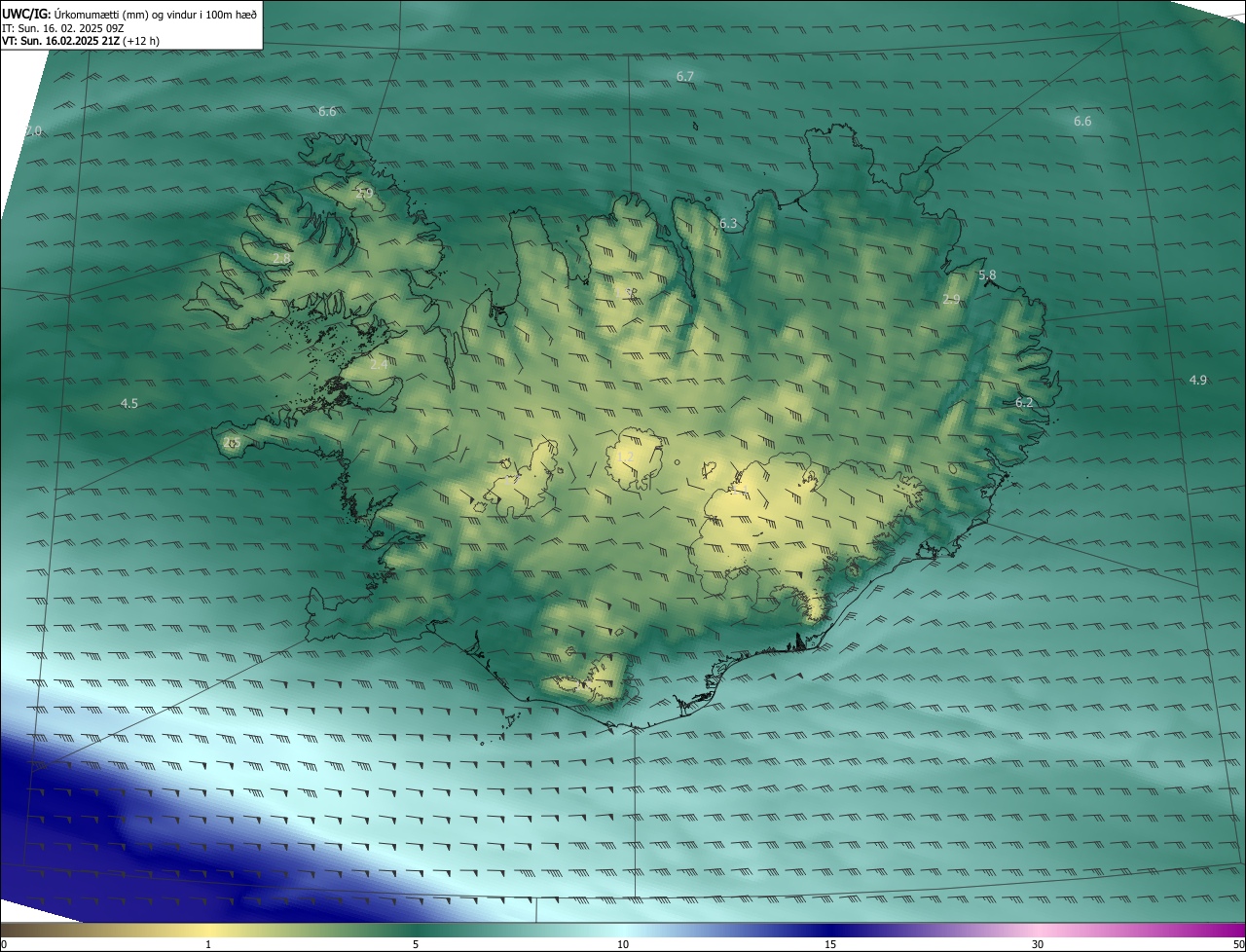This screenshot has height=952, width=1246.
Task: Click the 5.8 value label on the map
Action: pyautogui.click(x=987, y=275)
